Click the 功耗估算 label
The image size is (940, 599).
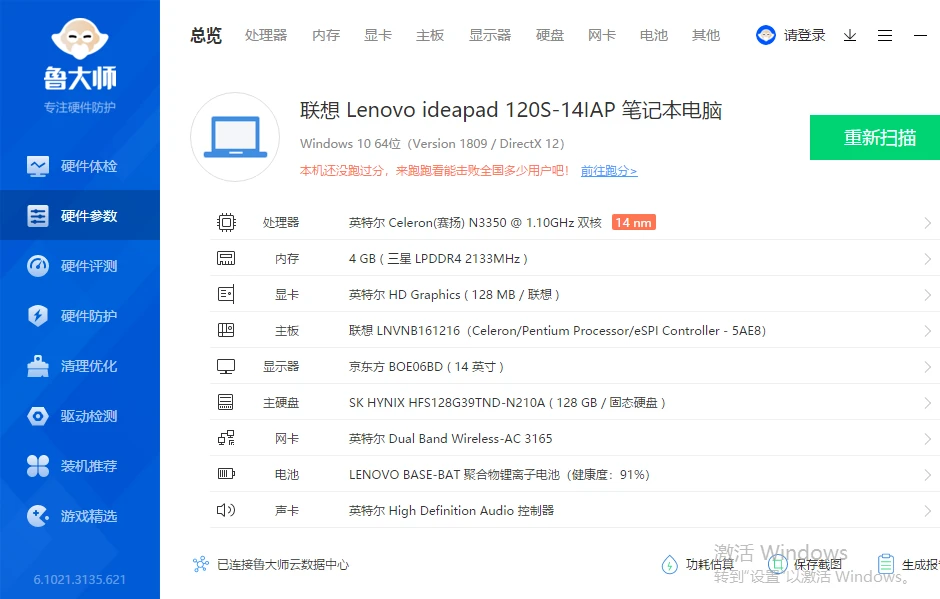tap(710, 564)
